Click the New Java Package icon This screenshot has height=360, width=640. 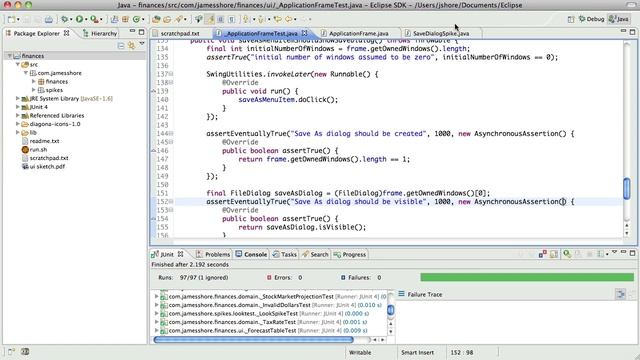coord(125,19)
